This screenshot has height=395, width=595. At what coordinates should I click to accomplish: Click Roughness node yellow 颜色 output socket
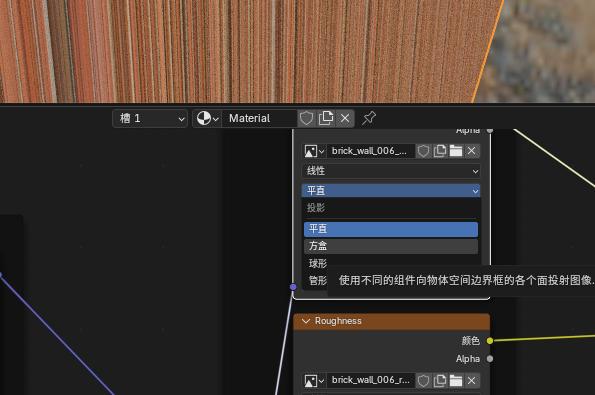pyautogui.click(x=490, y=341)
